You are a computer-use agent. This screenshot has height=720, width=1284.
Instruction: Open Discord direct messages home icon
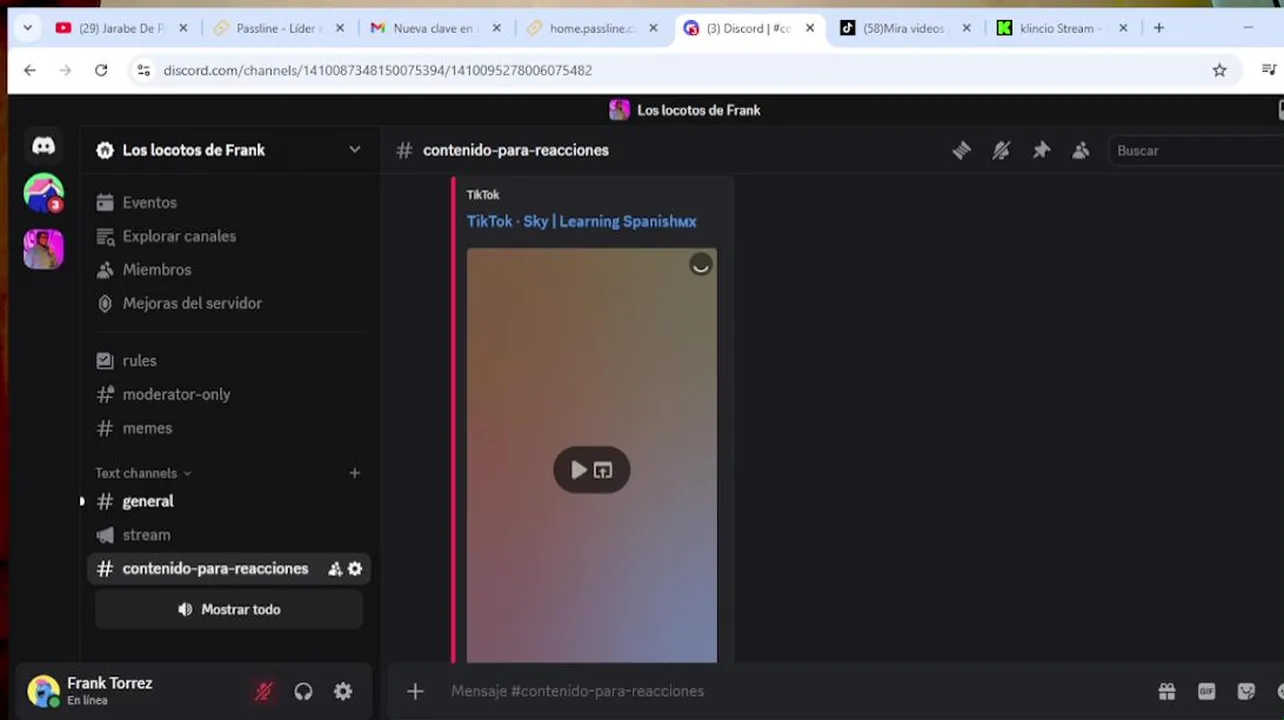click(x=43, y=146)
